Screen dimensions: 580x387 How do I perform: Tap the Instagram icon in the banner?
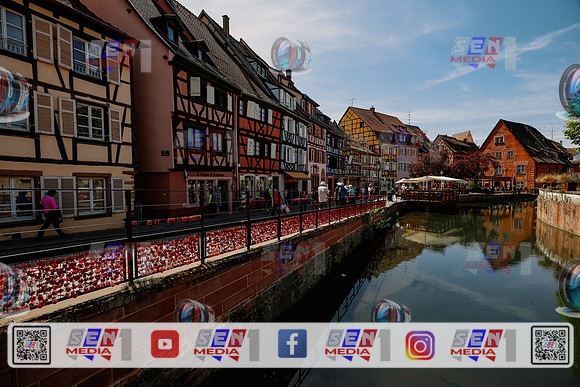(x=420, y=345)
